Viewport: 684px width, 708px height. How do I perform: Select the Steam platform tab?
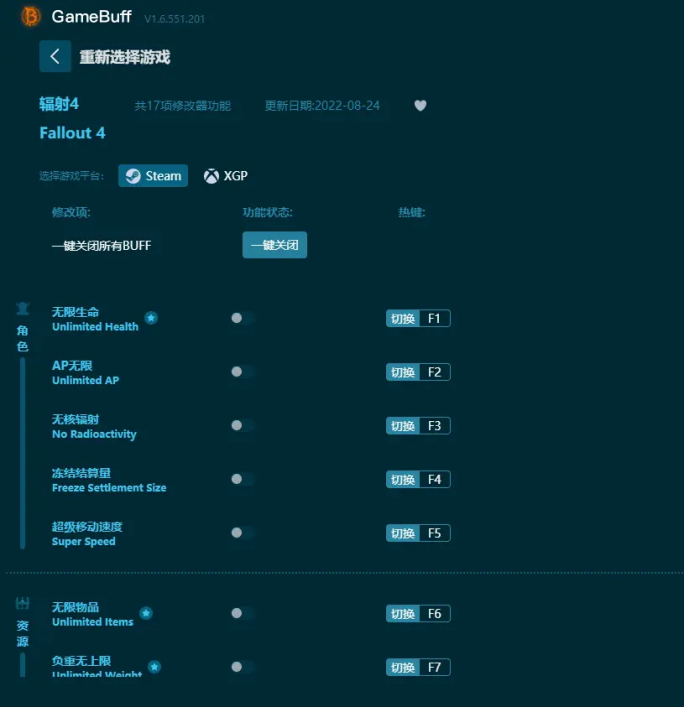coord(153,176)
